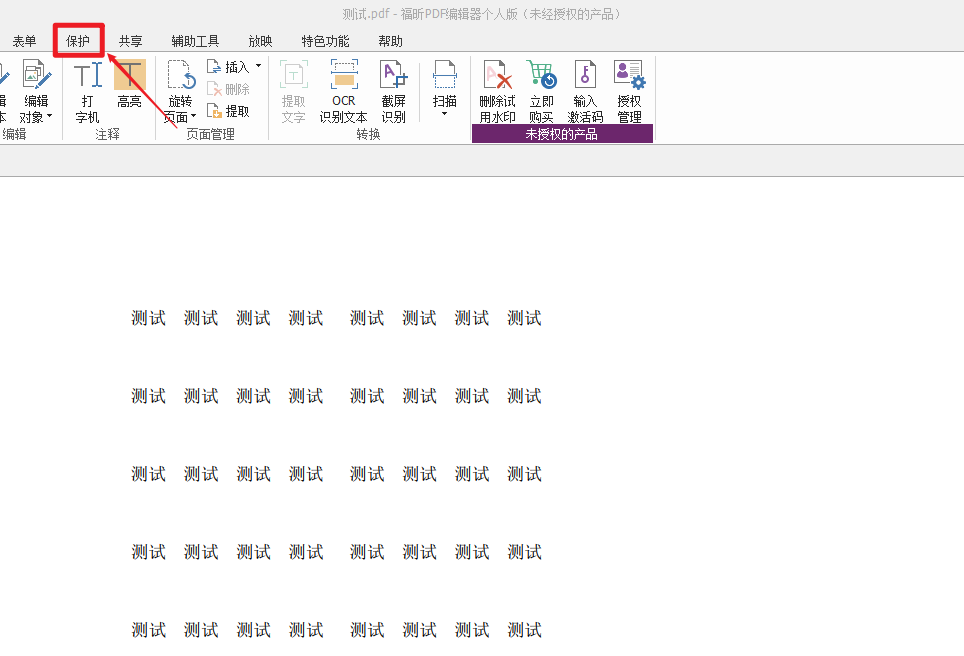Switch to the Protect (保护) ribbon tab
964x656 pixels.
77,40
